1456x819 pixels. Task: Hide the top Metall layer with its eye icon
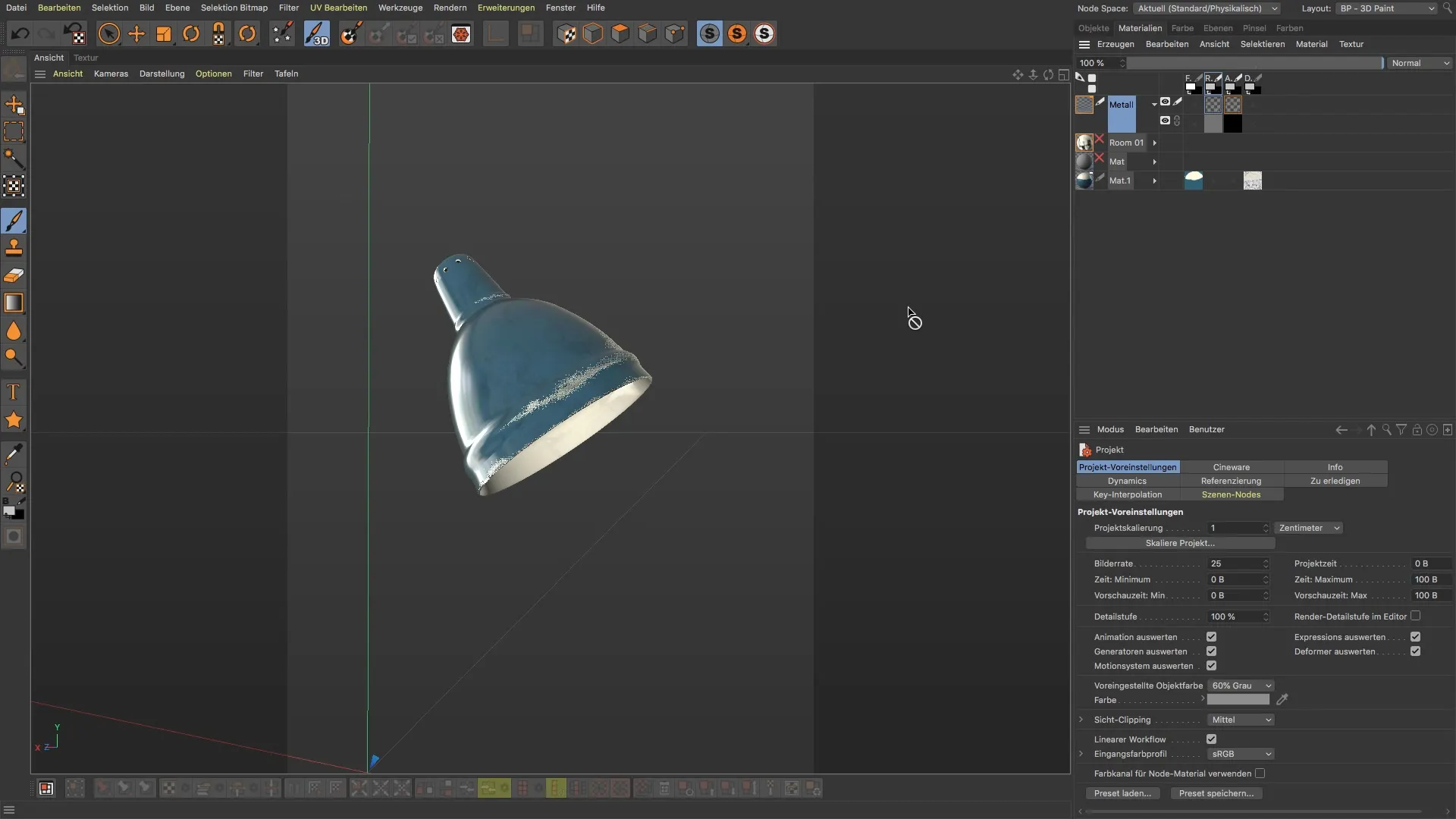point(1165,102)
